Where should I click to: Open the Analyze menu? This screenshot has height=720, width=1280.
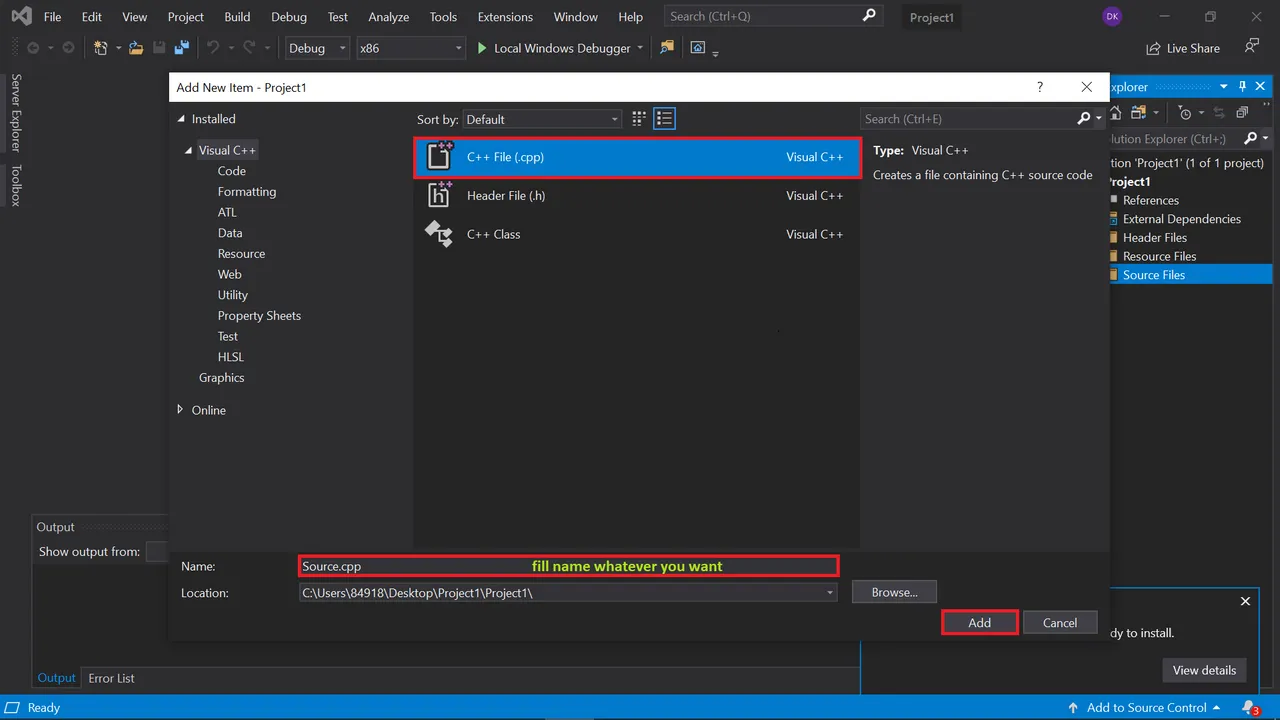pyautogui.click(x=388, y=17)
